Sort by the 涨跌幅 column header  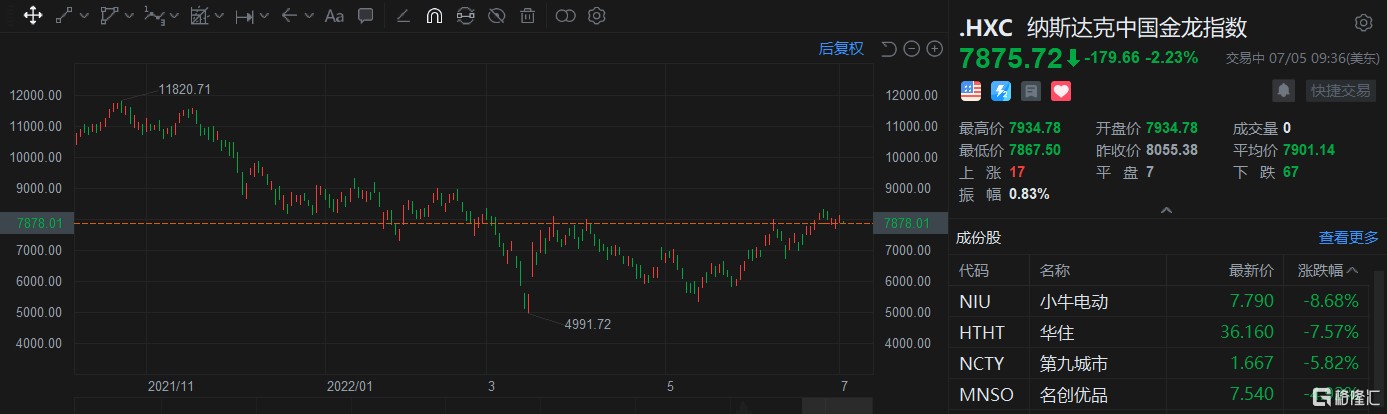(x=1321, y=270)
